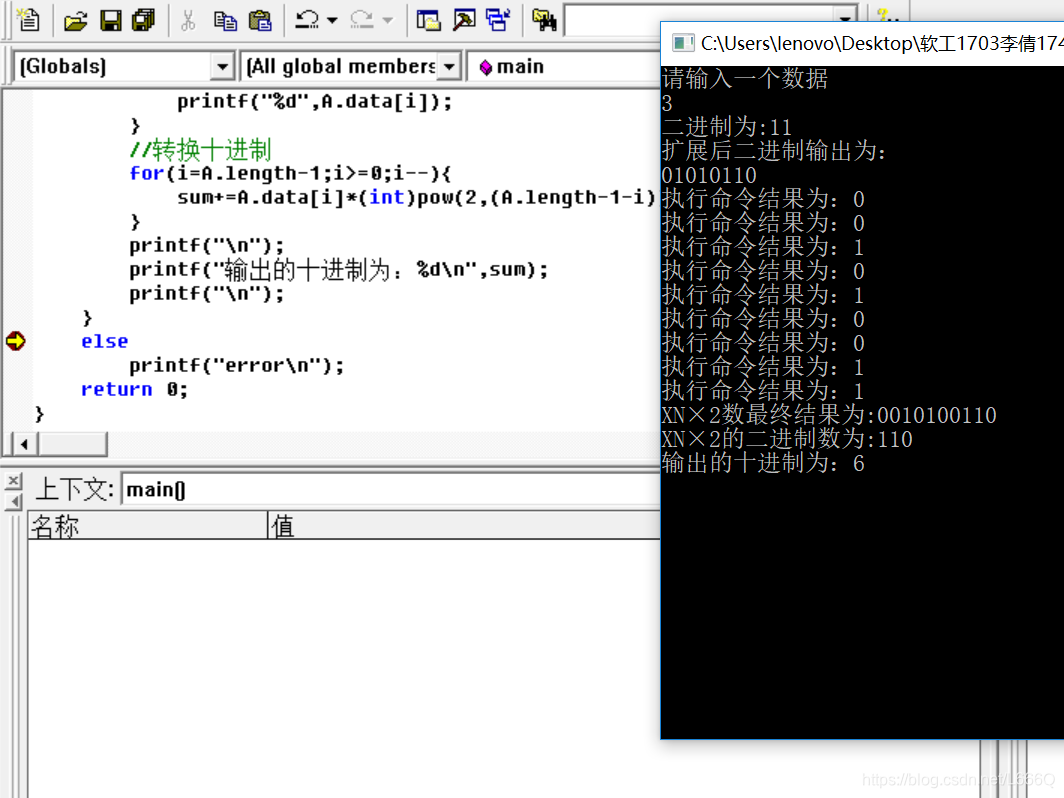Image resolution: width=1064 pixels, height=798 pixels.
Task: Open the All global members dropdown
Action: 449,66
